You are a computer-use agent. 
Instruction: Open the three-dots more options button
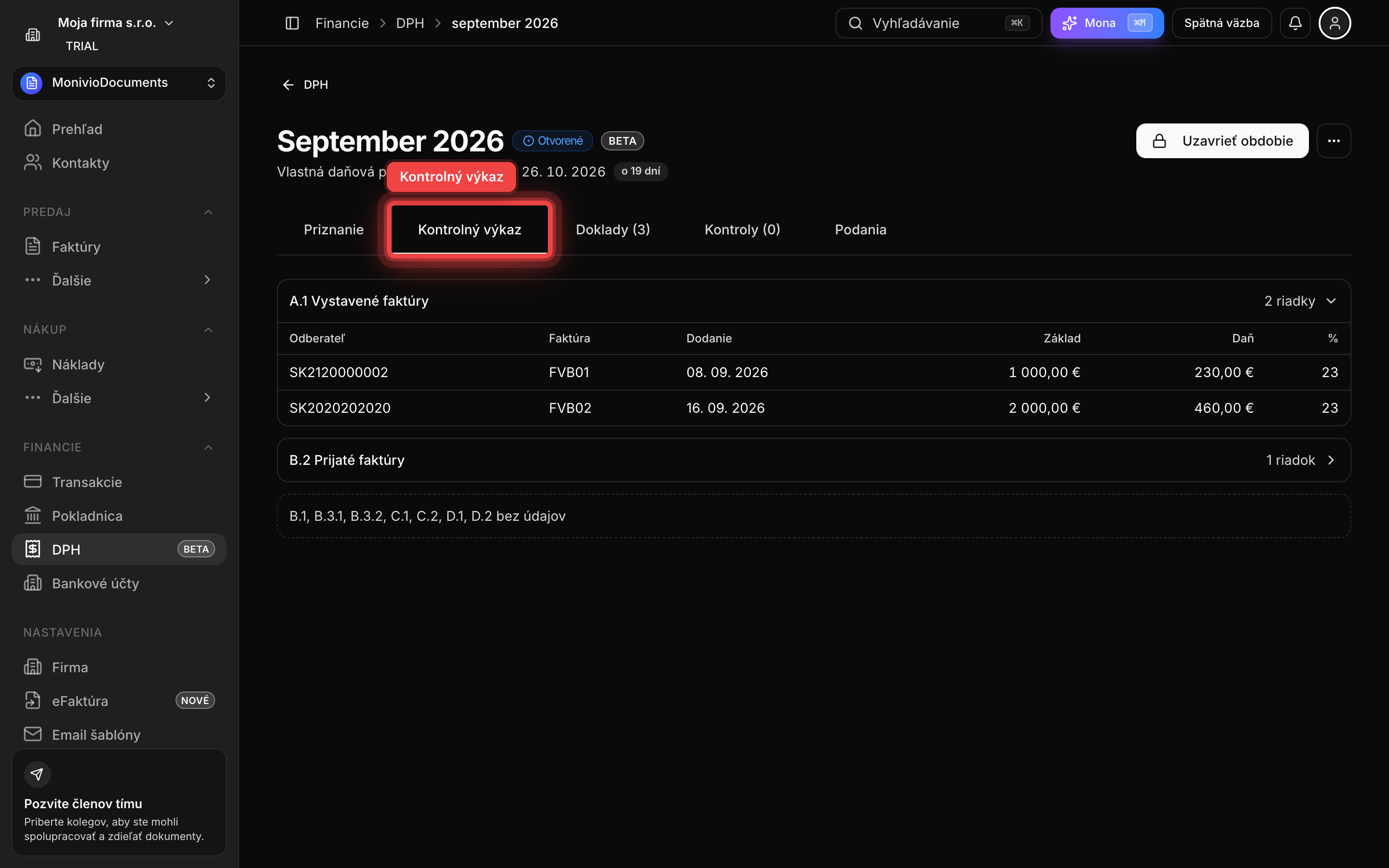click(x=1334, y=141)
